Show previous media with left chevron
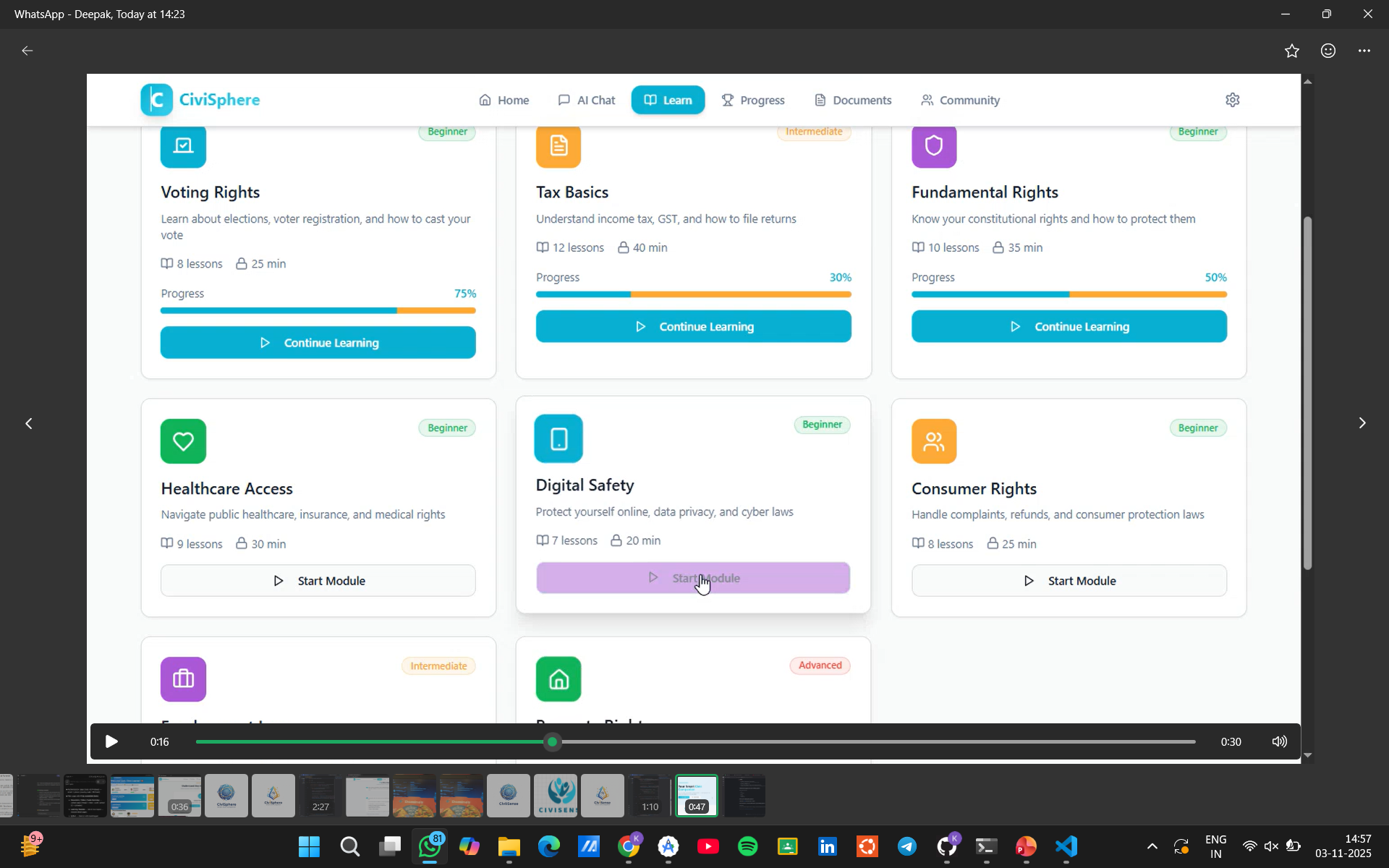Screen dimensions: 1389x868 [x=29, y=423]
